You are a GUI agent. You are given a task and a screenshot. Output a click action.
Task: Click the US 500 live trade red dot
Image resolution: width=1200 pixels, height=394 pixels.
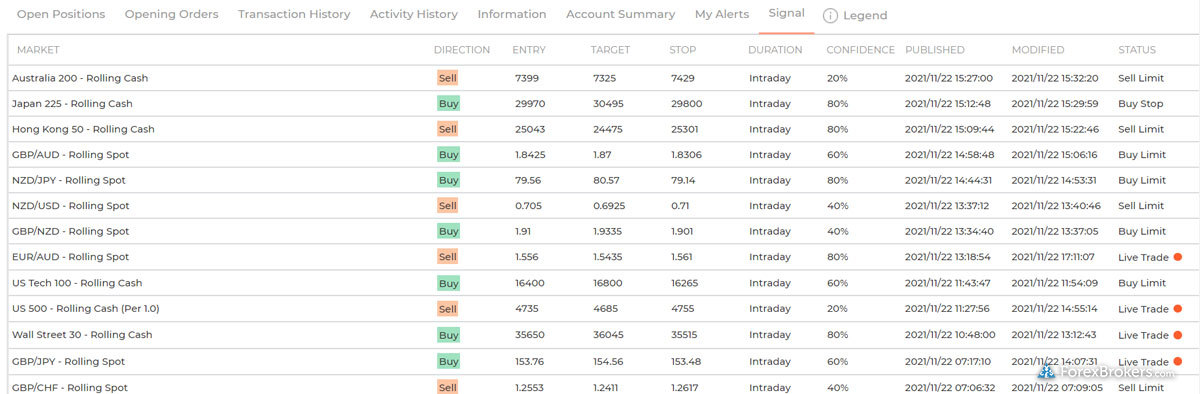(x=1178, y=309)
